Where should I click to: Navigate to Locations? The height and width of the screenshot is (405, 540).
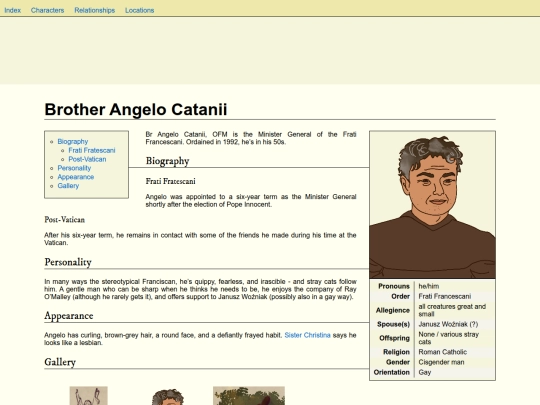(139, 10)
